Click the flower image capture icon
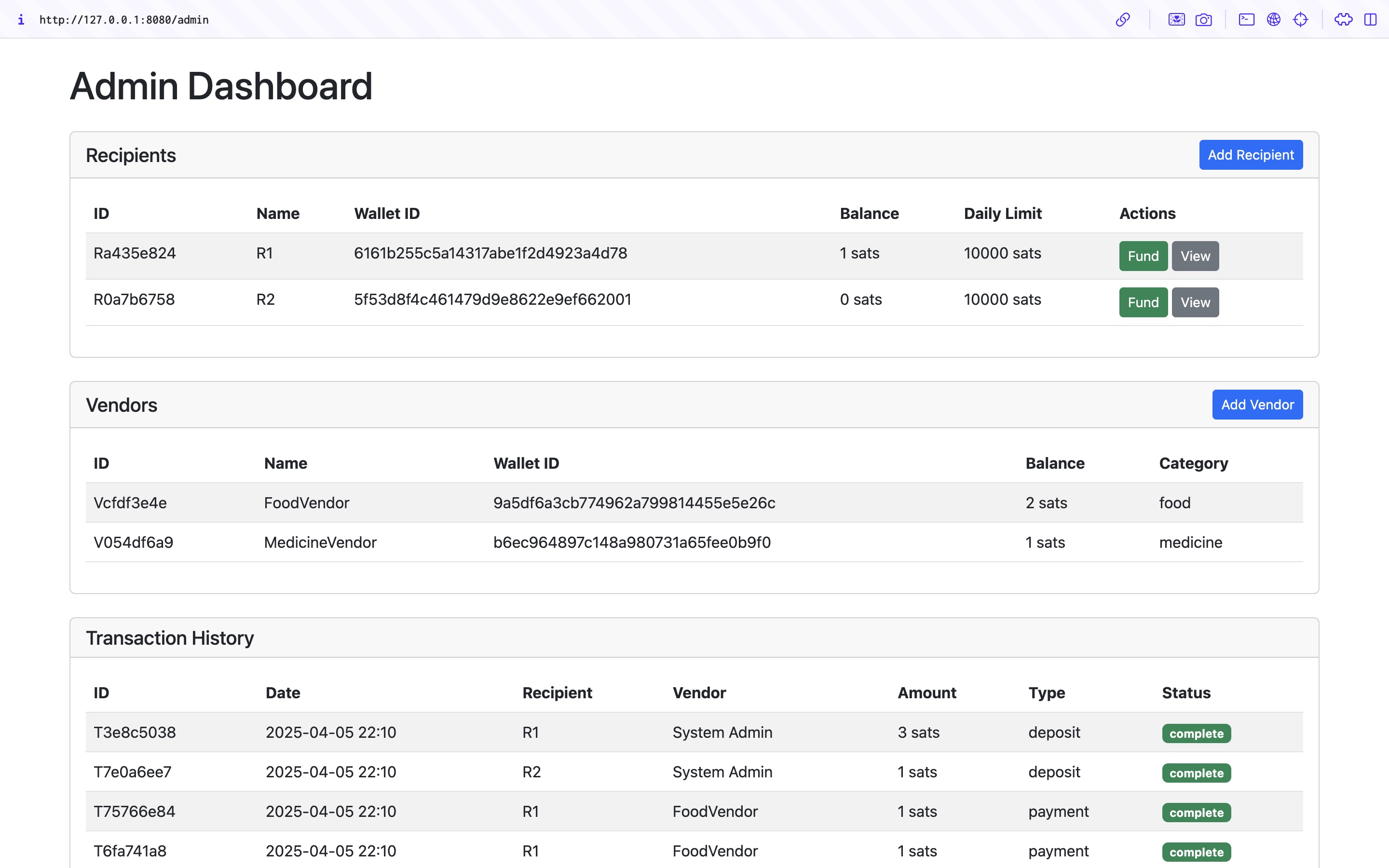This screenshot has height=868, width=1389. click(x=1176, y=19)
